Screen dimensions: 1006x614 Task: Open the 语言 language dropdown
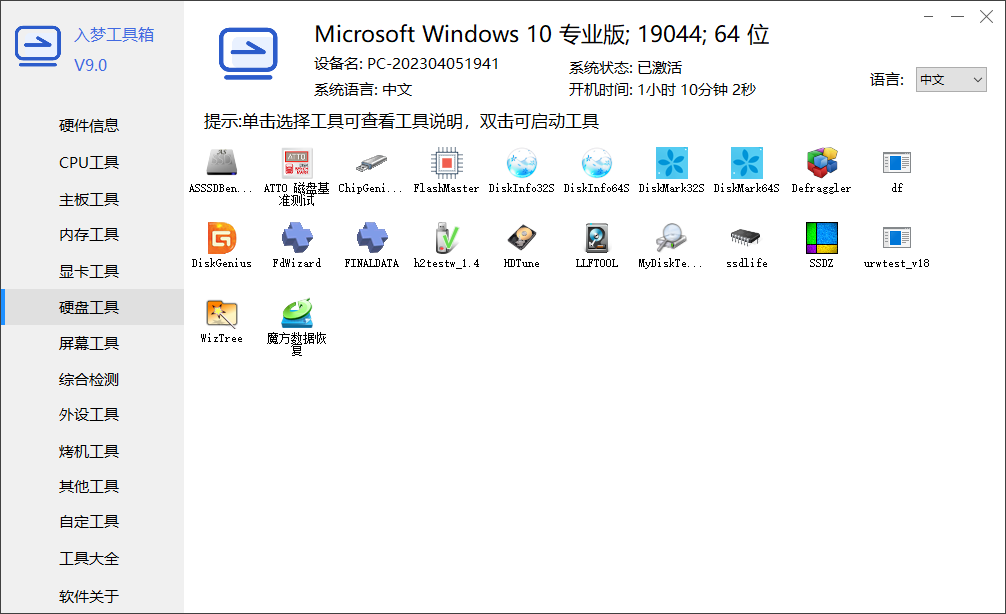coord(950,79)
